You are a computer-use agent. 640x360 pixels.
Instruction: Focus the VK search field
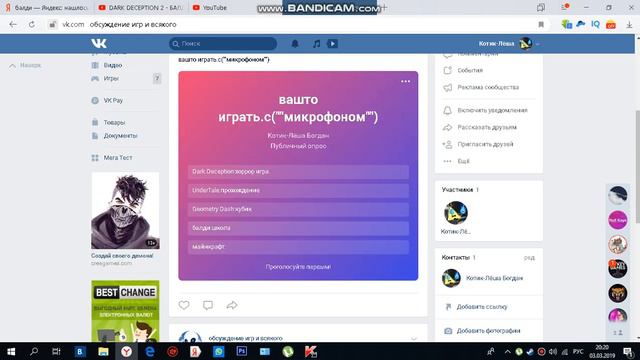(223, 44)
